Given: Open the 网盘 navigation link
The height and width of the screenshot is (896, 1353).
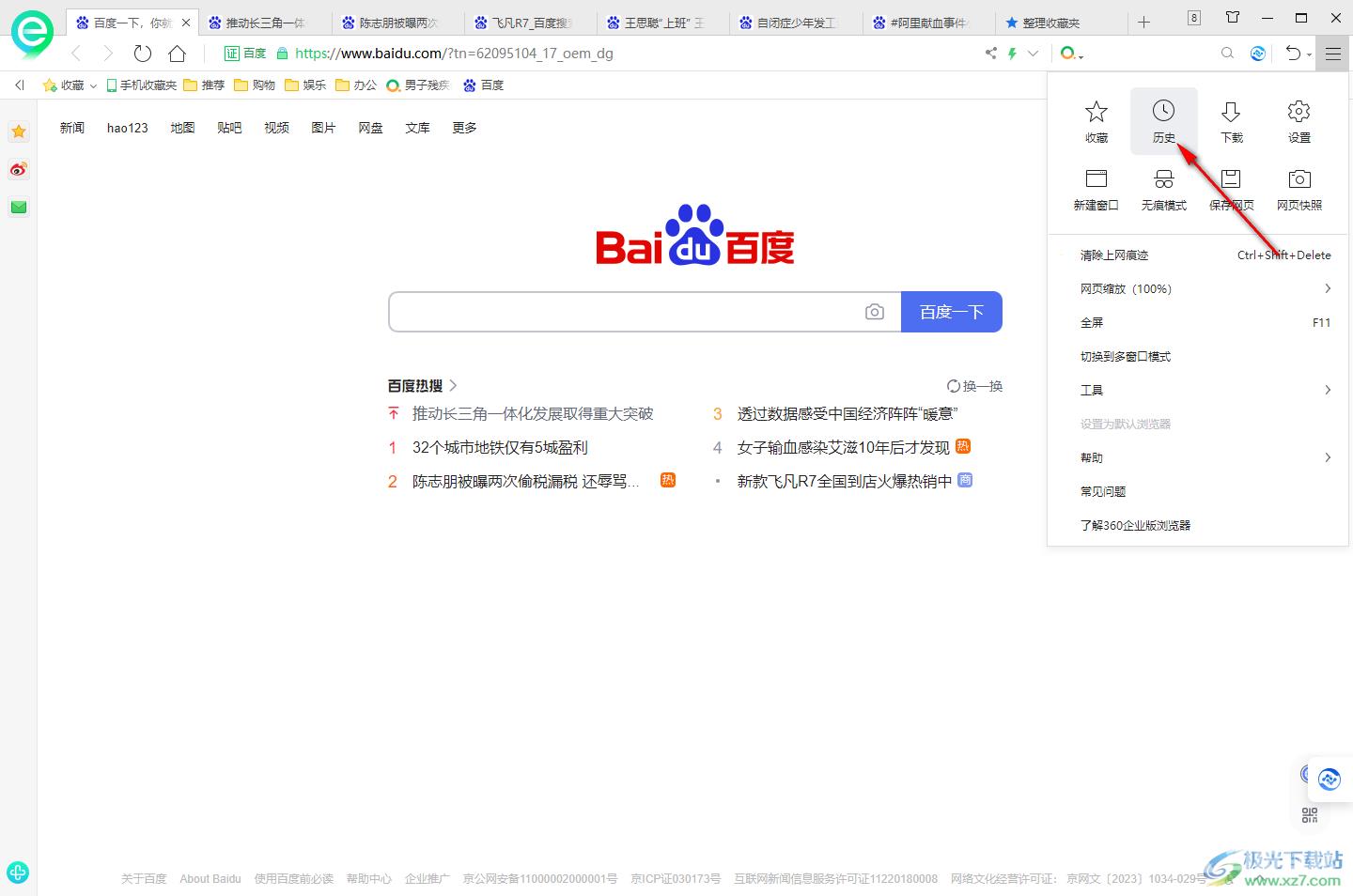Looking at the screenshot, I should (370, 128).
